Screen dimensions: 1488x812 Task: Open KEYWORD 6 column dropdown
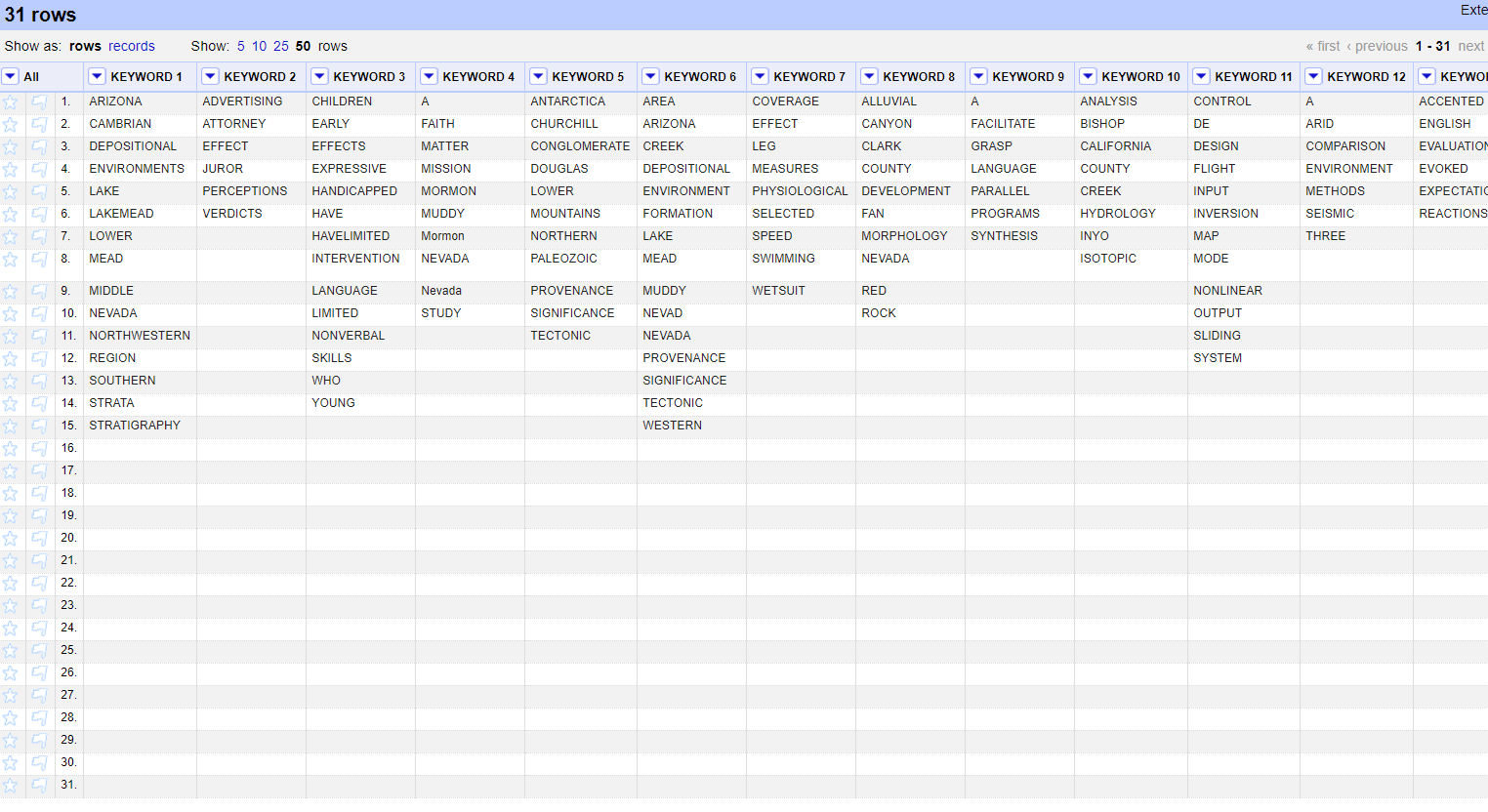tap(650, 76)
